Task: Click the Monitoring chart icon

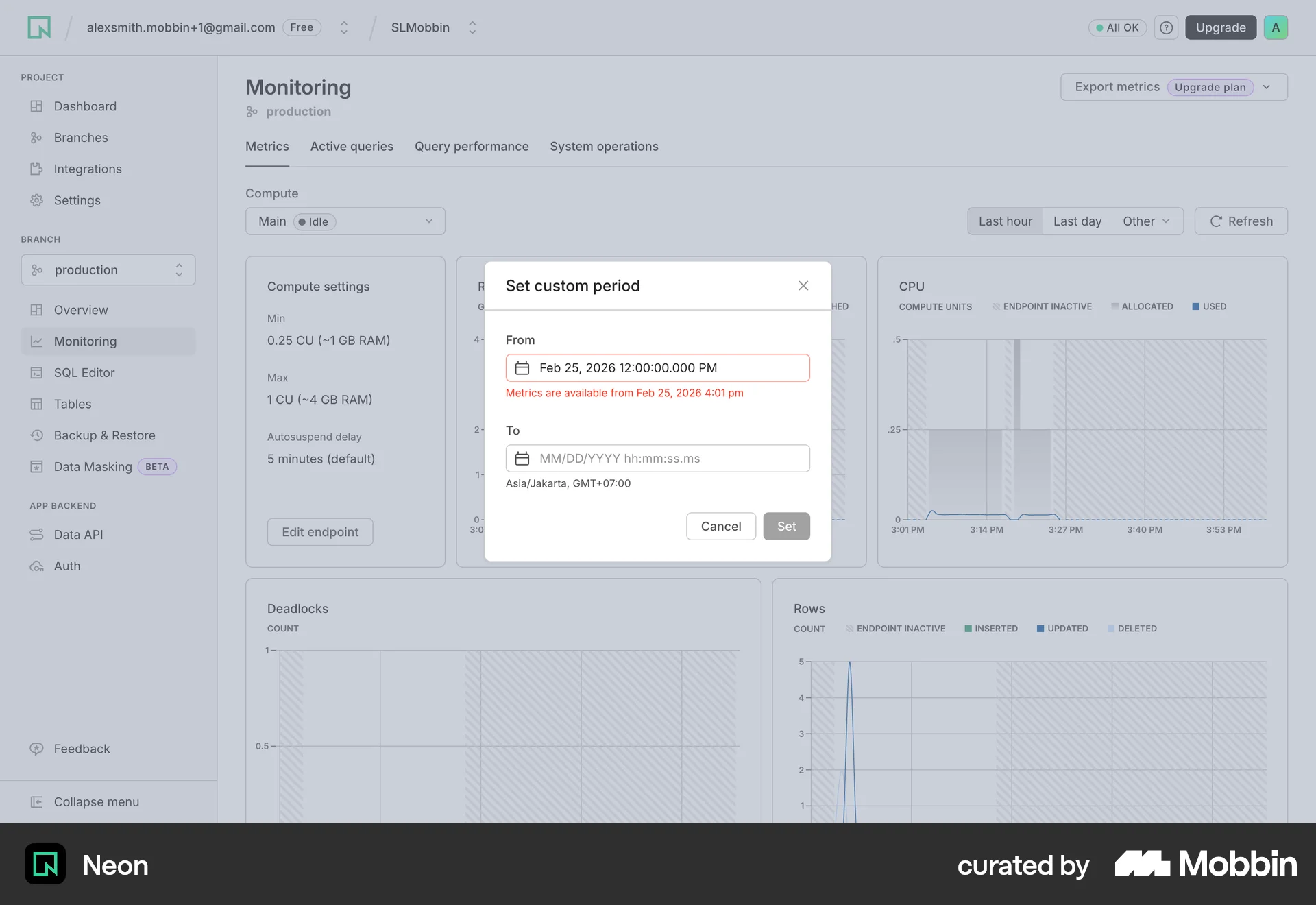Action: coord(36,341)
